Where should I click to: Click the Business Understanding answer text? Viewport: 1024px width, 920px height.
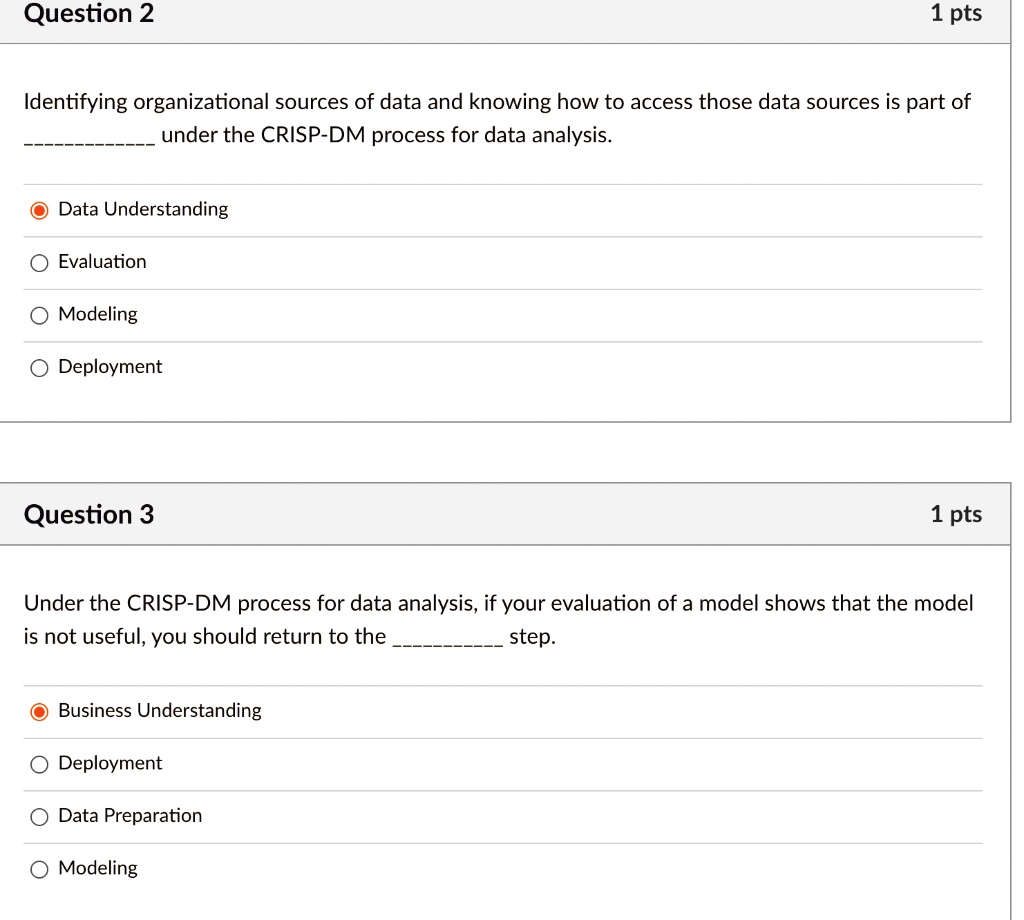click(159, 710)
